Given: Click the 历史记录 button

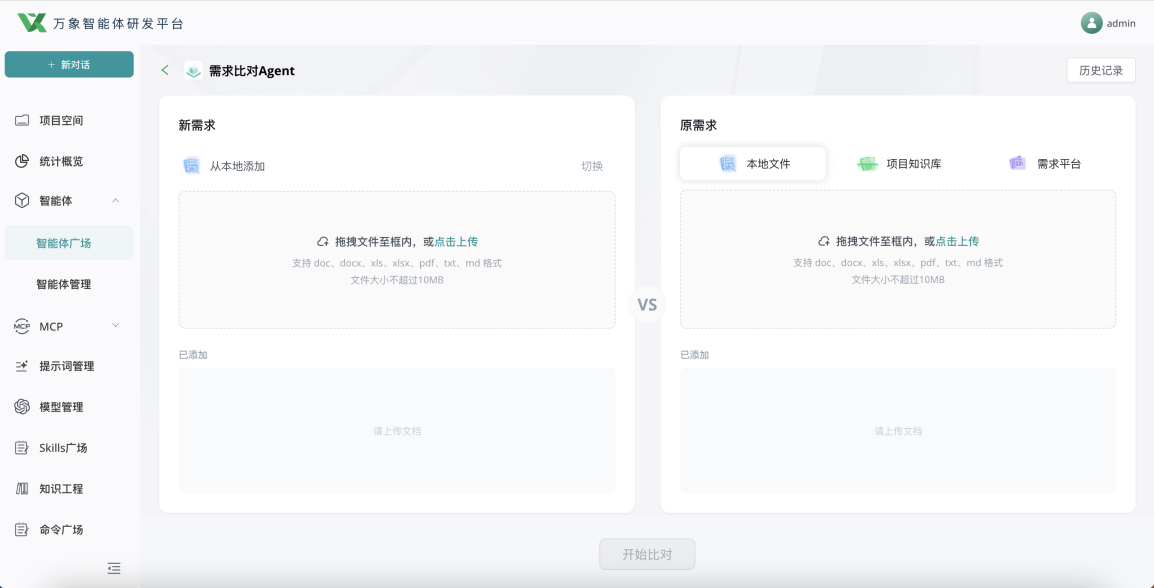Looking at the screenshot, I should click(x=1101, y=71).
